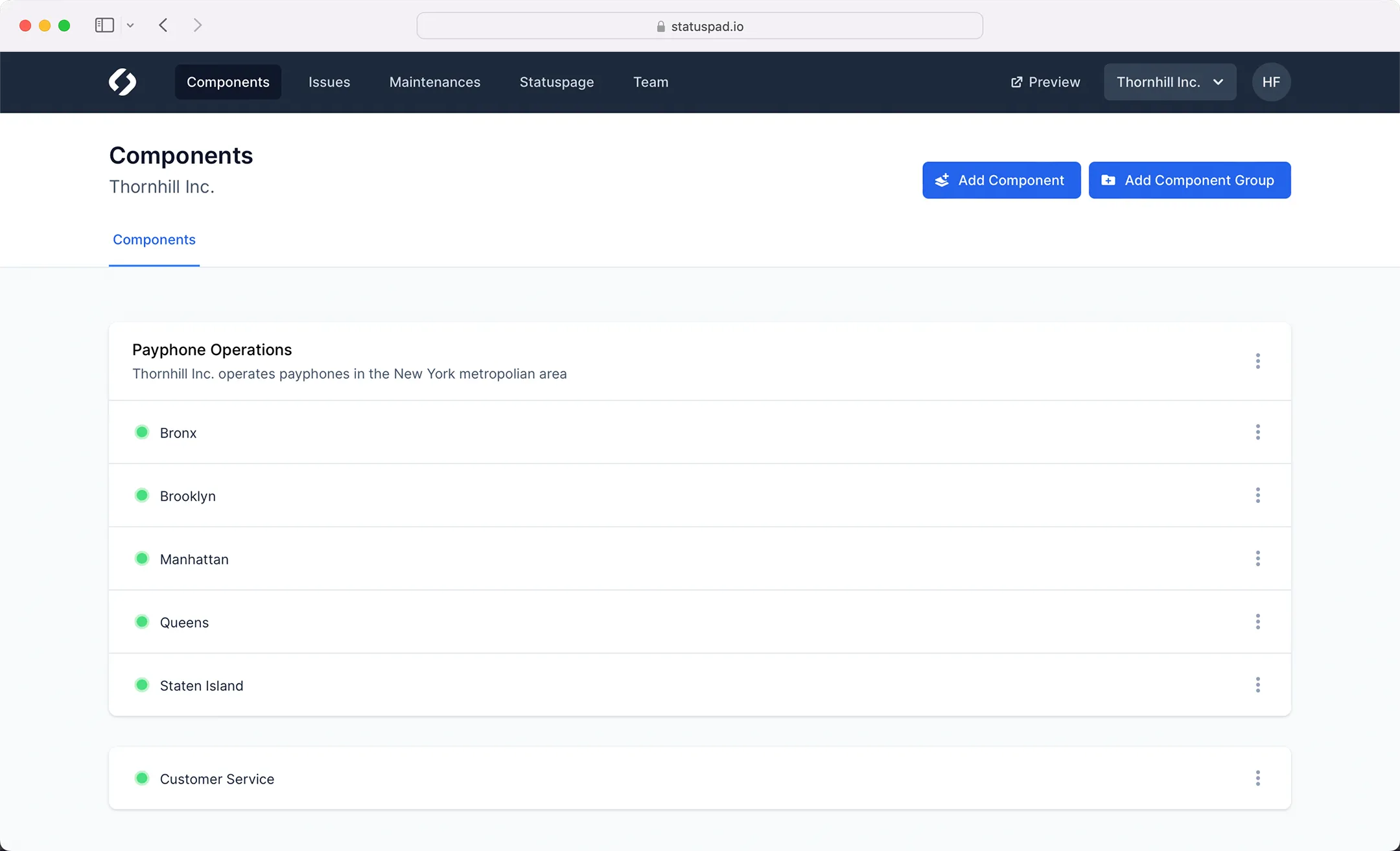Screen dimensions: 1400x851
Task: Open options menu for Customer Service component
Action: tap(1258, 778)
